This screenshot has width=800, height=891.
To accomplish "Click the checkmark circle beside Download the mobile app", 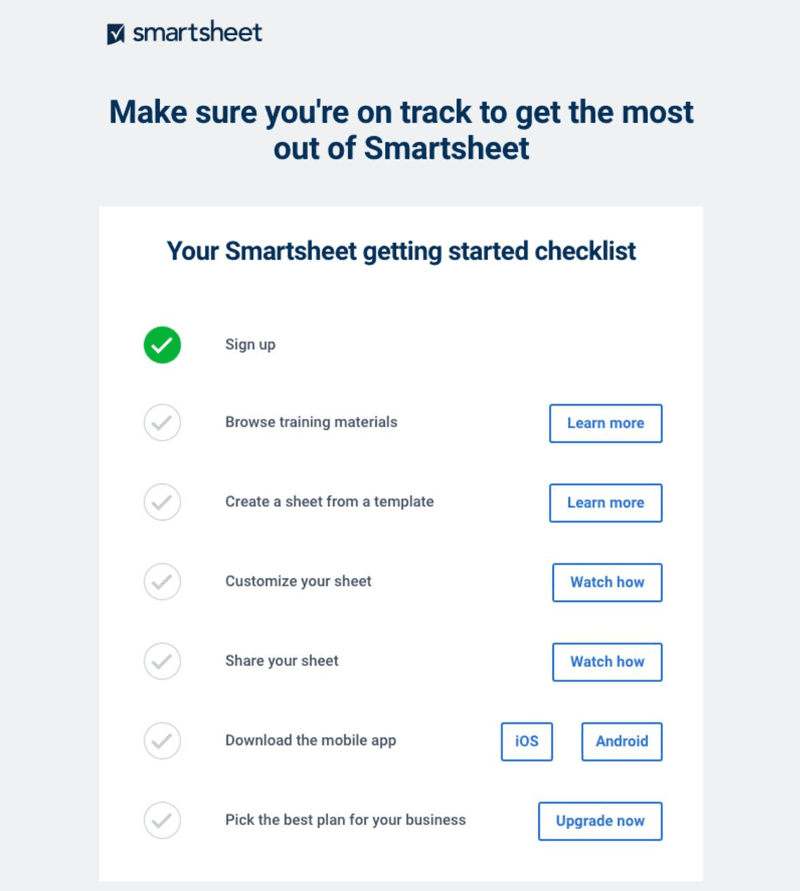I will tap(162, 741).
